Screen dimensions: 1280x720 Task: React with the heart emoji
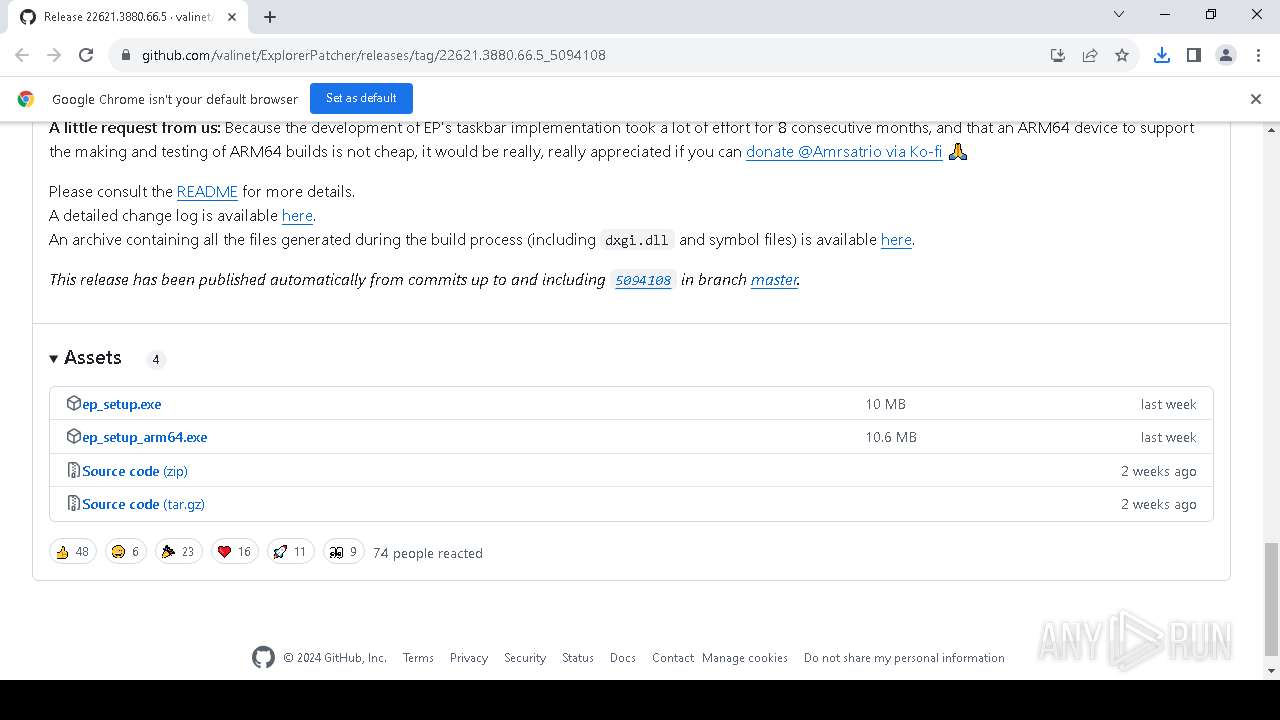click(235, 551)
